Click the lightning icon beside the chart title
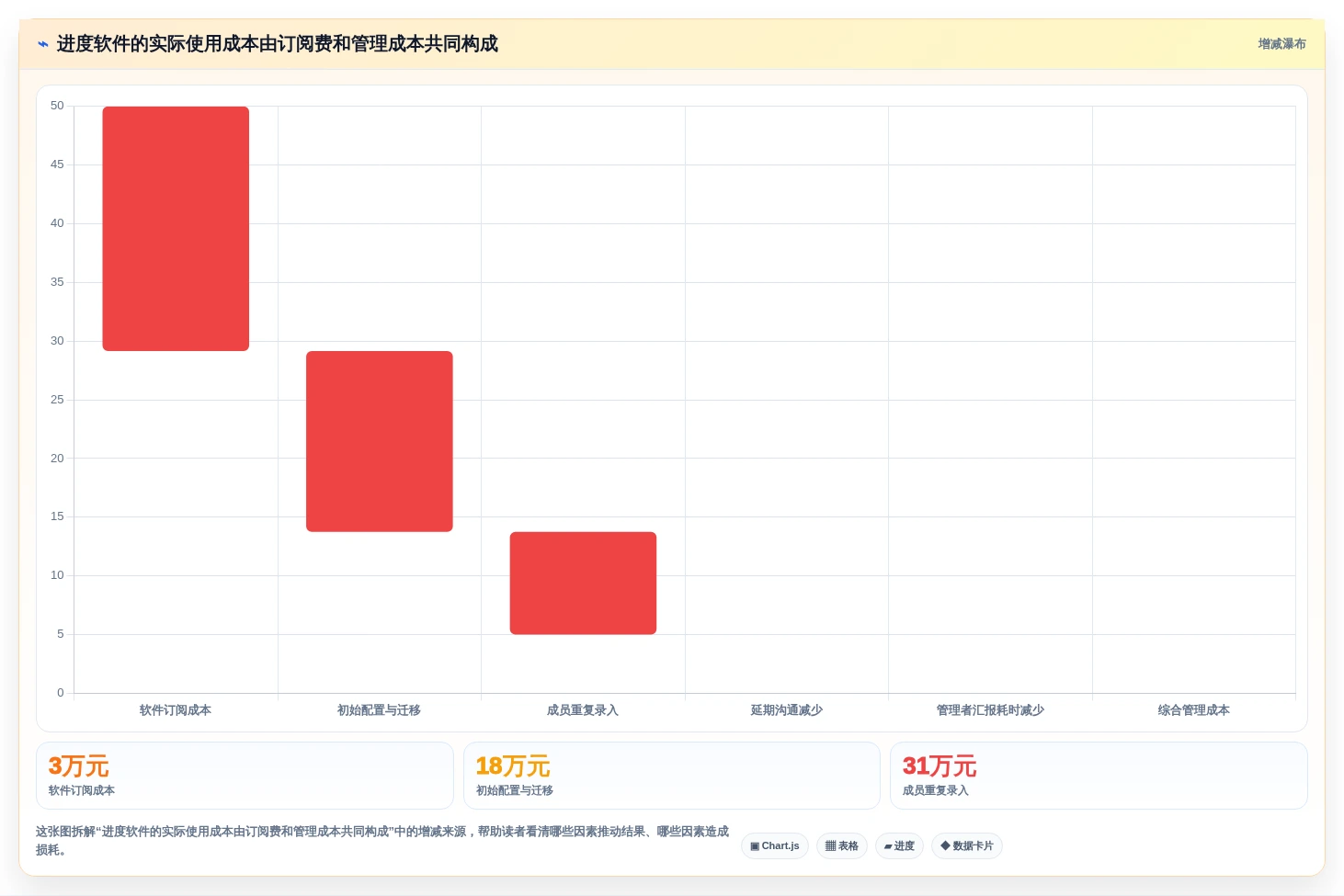This screenshot has width=1344, height=896. [x=42, y=44]
